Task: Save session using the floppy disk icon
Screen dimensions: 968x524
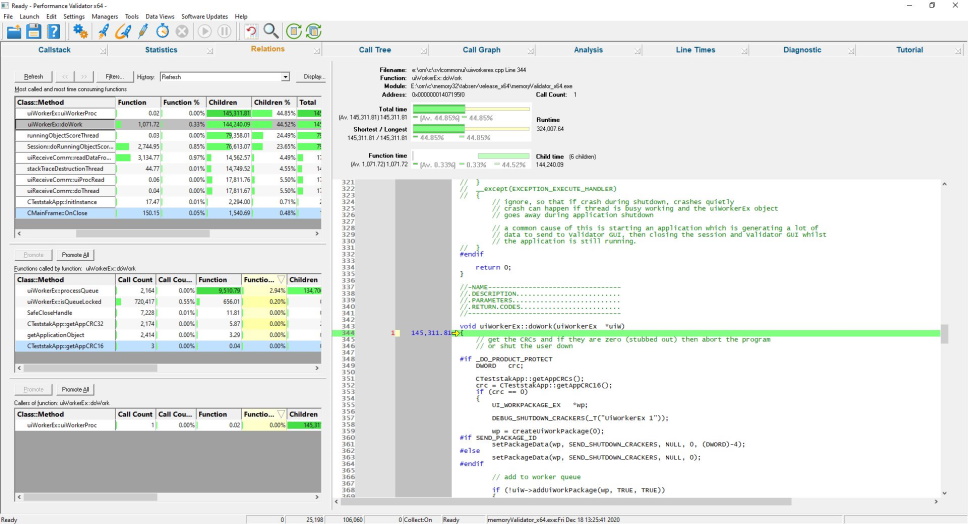Action: (33, 31)
